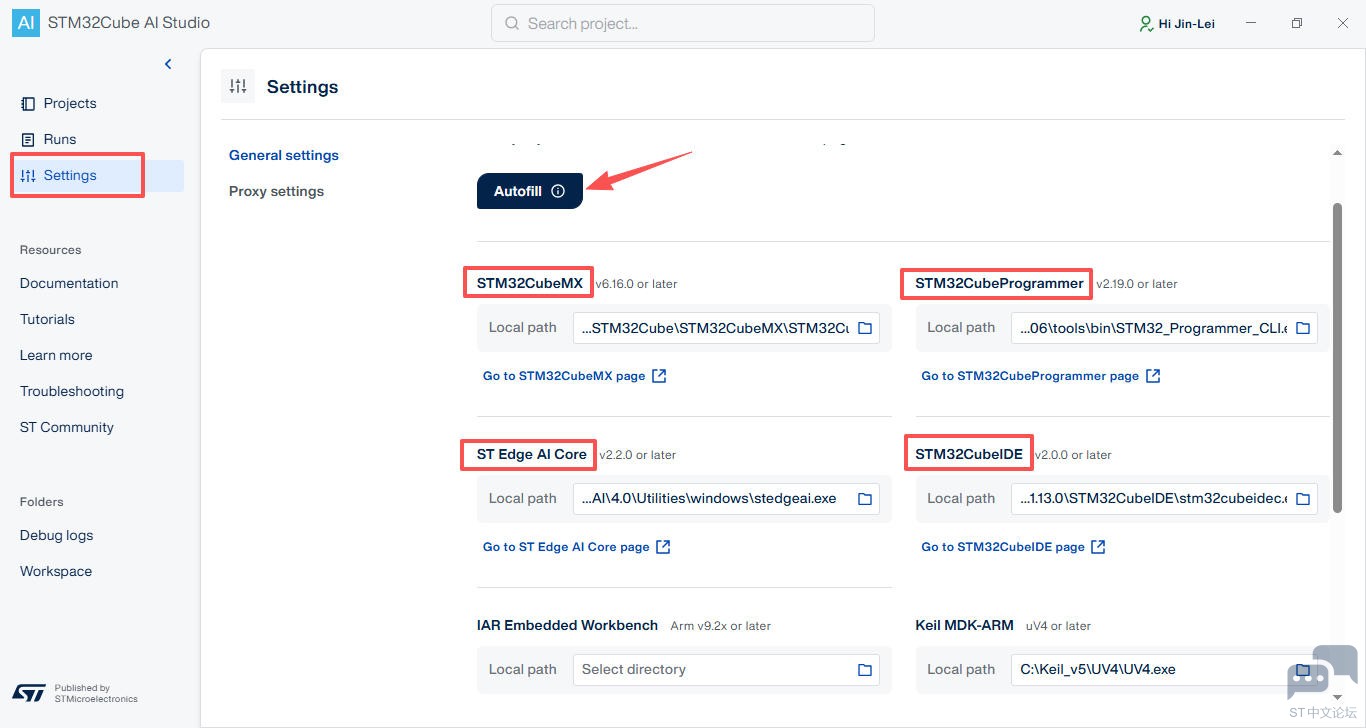
Task: Switch to Proxy settings tab
Action: (x=276, y=191)
